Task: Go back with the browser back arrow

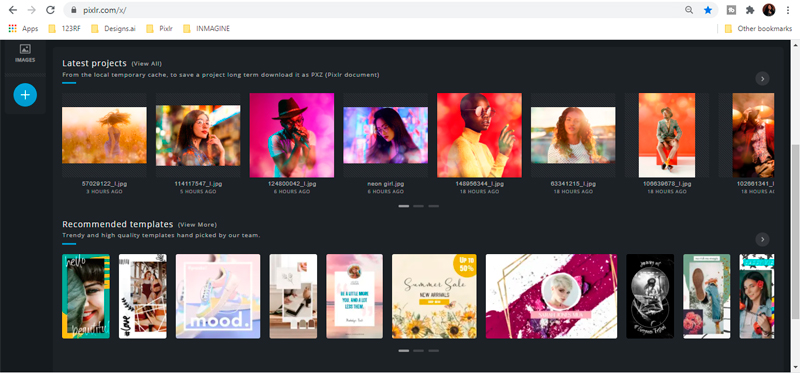Action: [13, 10]
